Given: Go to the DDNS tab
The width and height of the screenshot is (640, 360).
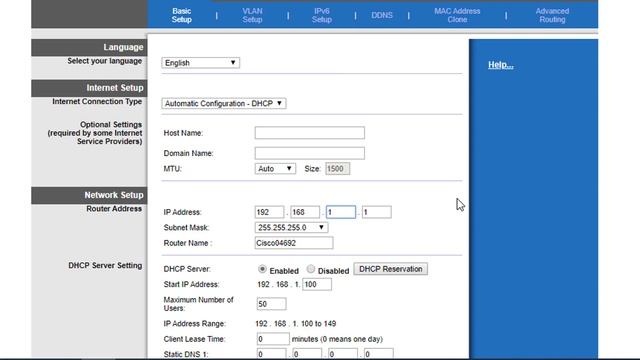Looking at the screenshot, I should tap(382, 15).
